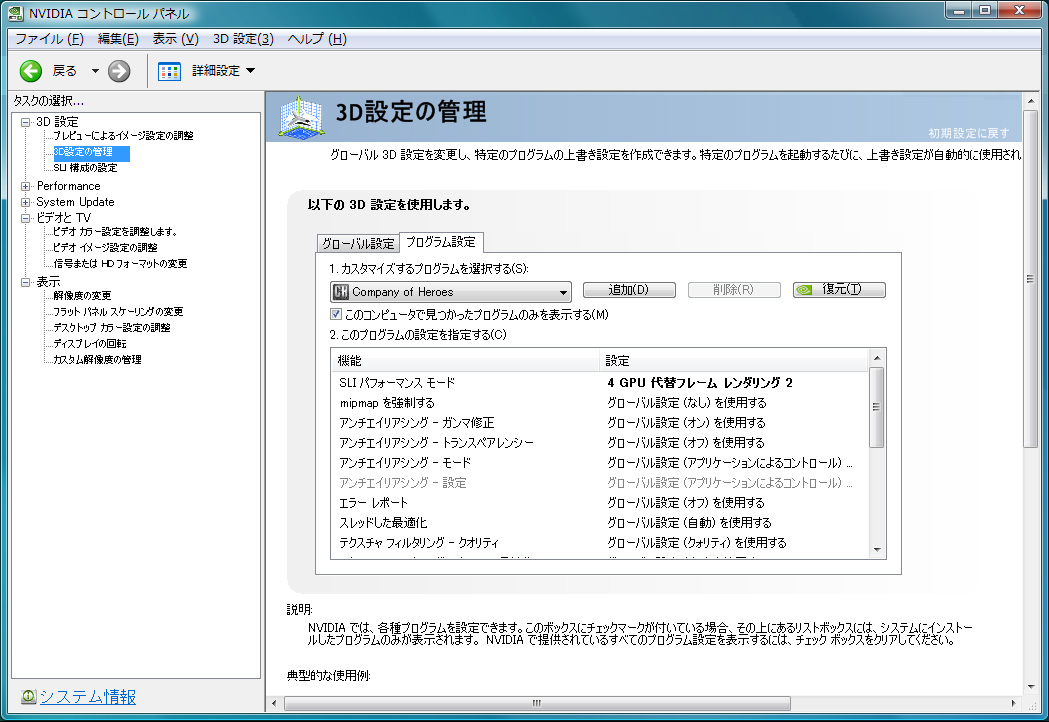Select 解像度の変更 tree item
The width and height of the screenshot is (1049, 722).
click(82, 296)
